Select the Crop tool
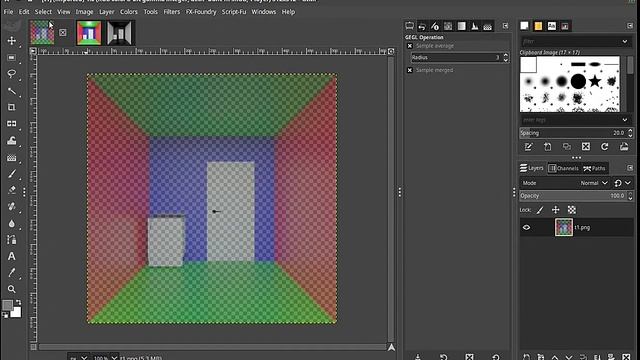Image resolution: width=640 pixels, height=360 pixels. pos(11,107)
